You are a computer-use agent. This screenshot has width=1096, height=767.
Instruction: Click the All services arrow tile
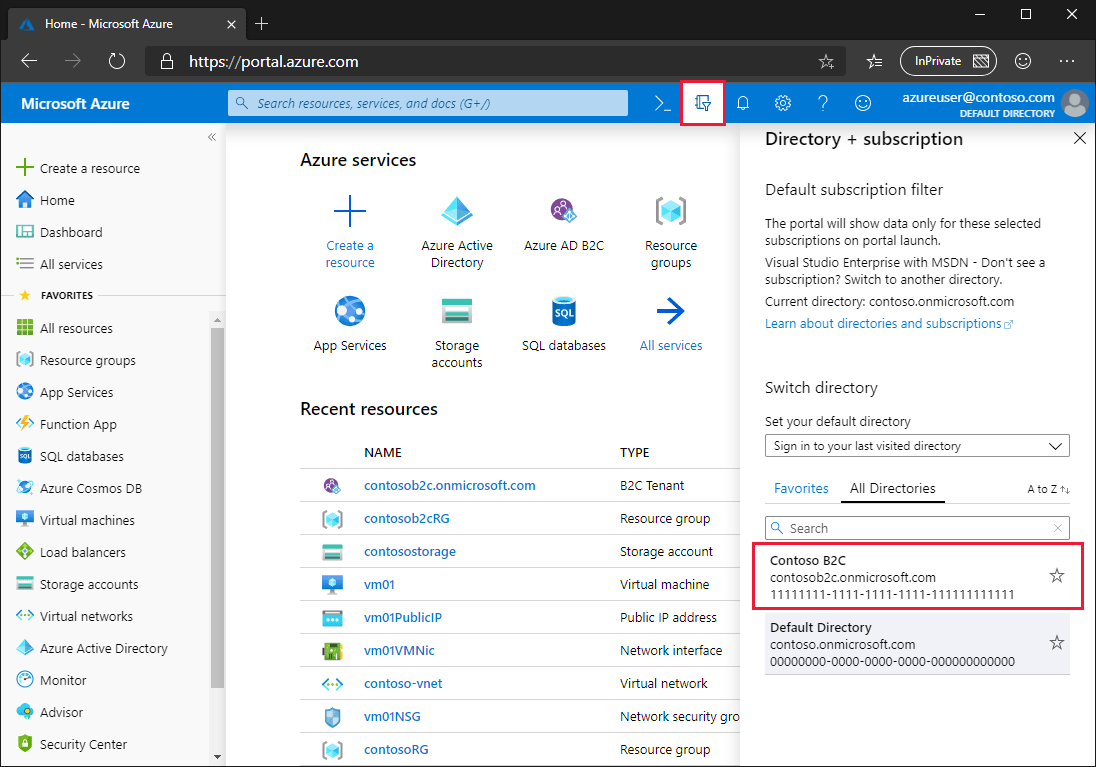tap(670, 324)
